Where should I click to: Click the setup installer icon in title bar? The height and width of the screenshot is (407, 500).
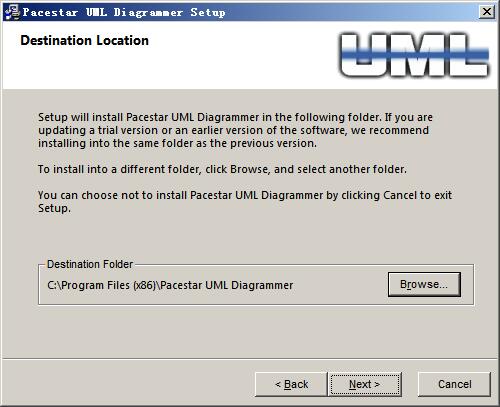tap(12, 12)
